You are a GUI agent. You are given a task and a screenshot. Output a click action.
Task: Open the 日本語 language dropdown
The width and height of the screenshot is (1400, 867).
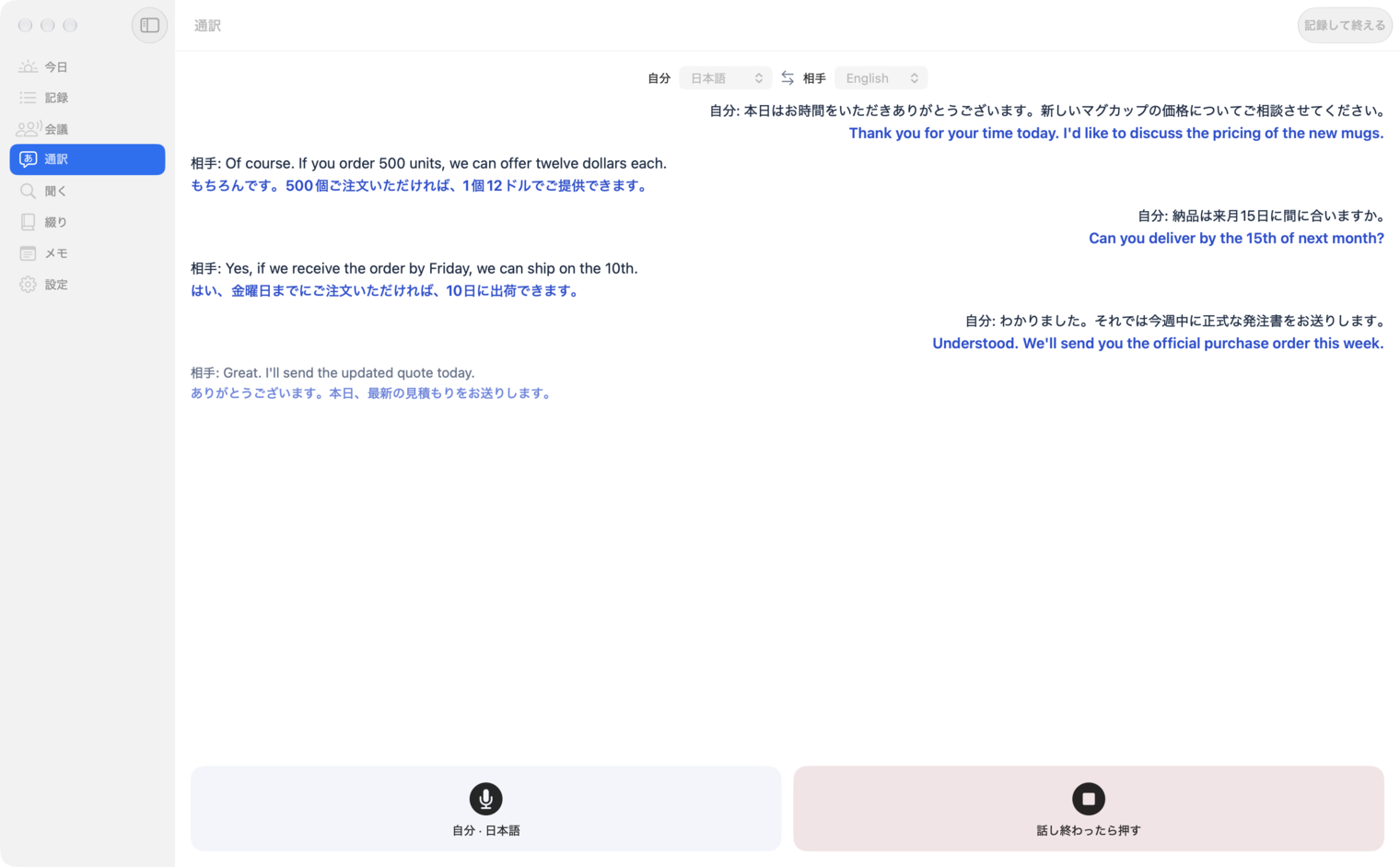(x=726, y=78)
